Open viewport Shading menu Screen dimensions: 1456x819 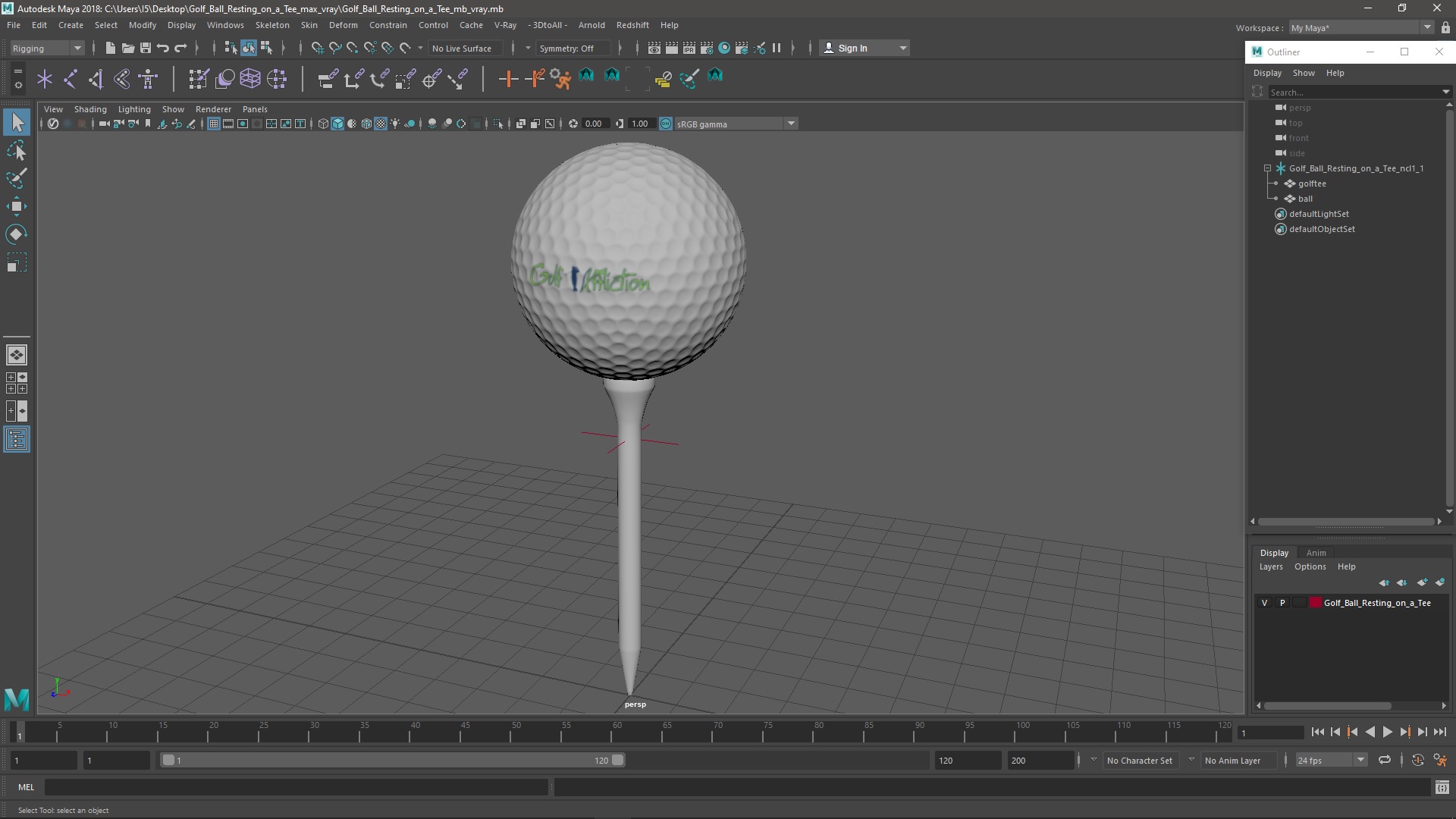[90, 109]
